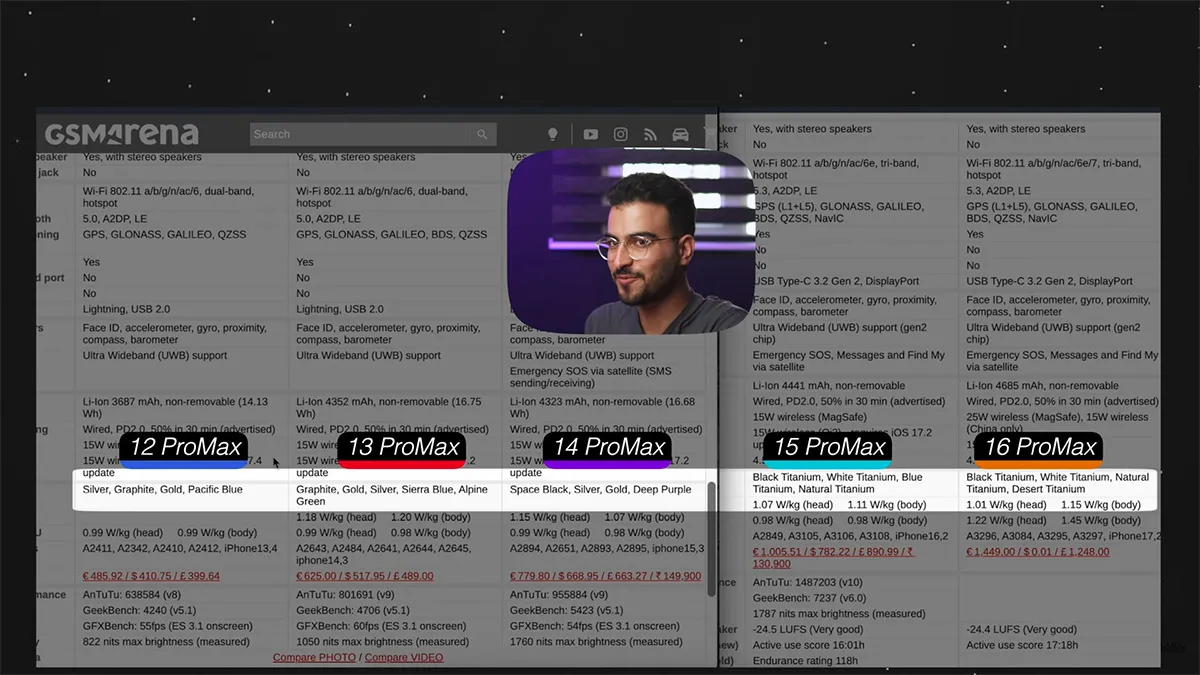Viewport: 1200px width, 675px height.
Task: Click the car icon in header
Action: point(681,134)
